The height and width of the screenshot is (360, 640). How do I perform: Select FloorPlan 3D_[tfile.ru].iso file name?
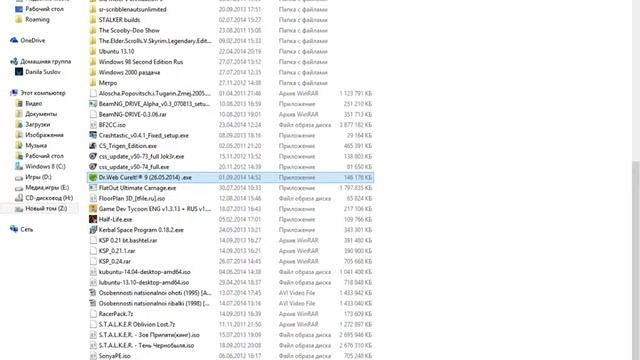point(132,198)
